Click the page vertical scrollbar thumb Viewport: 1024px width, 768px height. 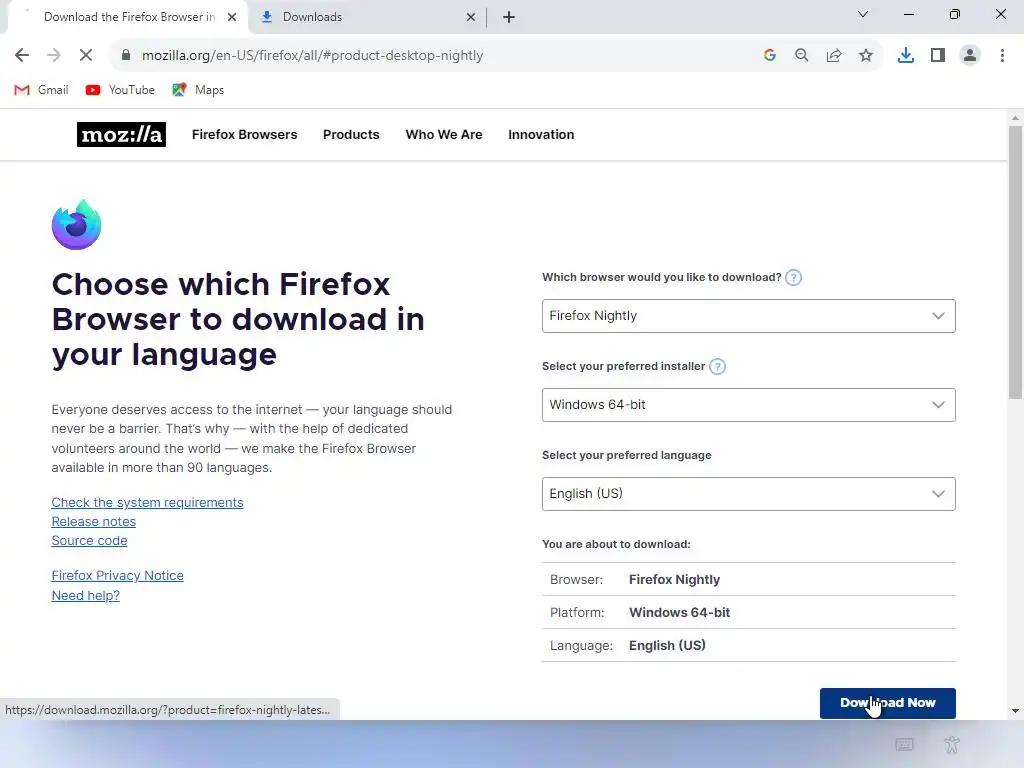(1015, 262)
